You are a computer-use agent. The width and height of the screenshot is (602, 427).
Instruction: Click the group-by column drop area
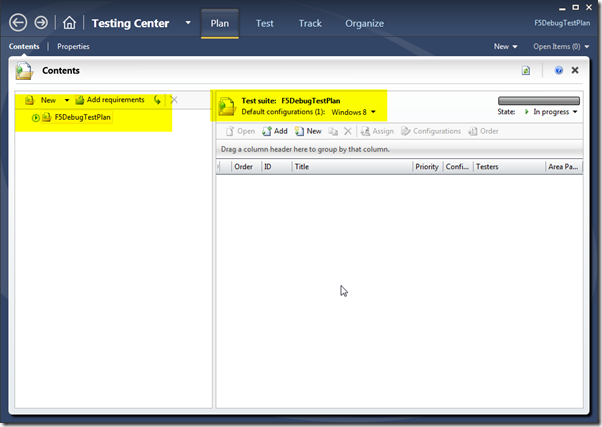pyautogui.click(x=399, y=149)
